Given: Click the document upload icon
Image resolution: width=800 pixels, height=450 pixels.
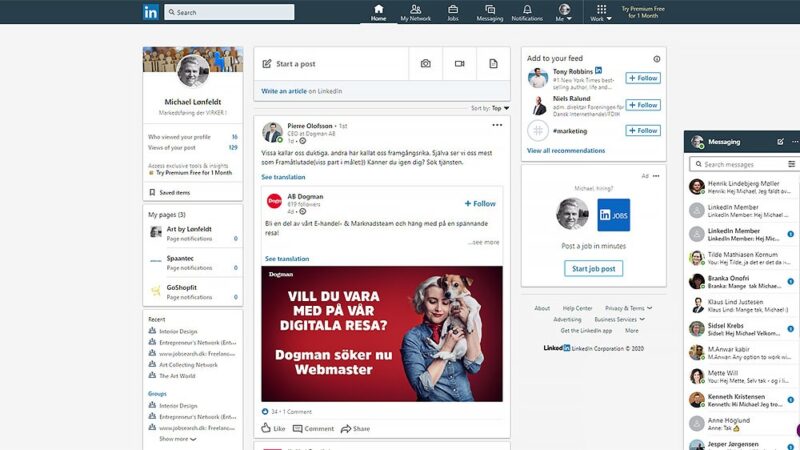Looking at the screenshot, I should pos(493,64).
